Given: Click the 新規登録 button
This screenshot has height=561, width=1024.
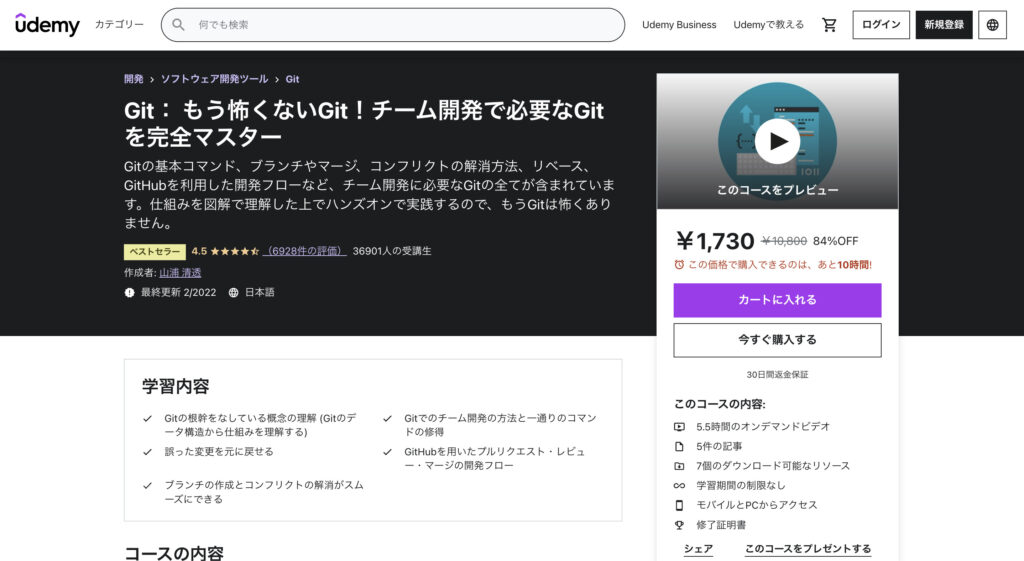Looking at the screenshot, I should [x=944, y=25].
